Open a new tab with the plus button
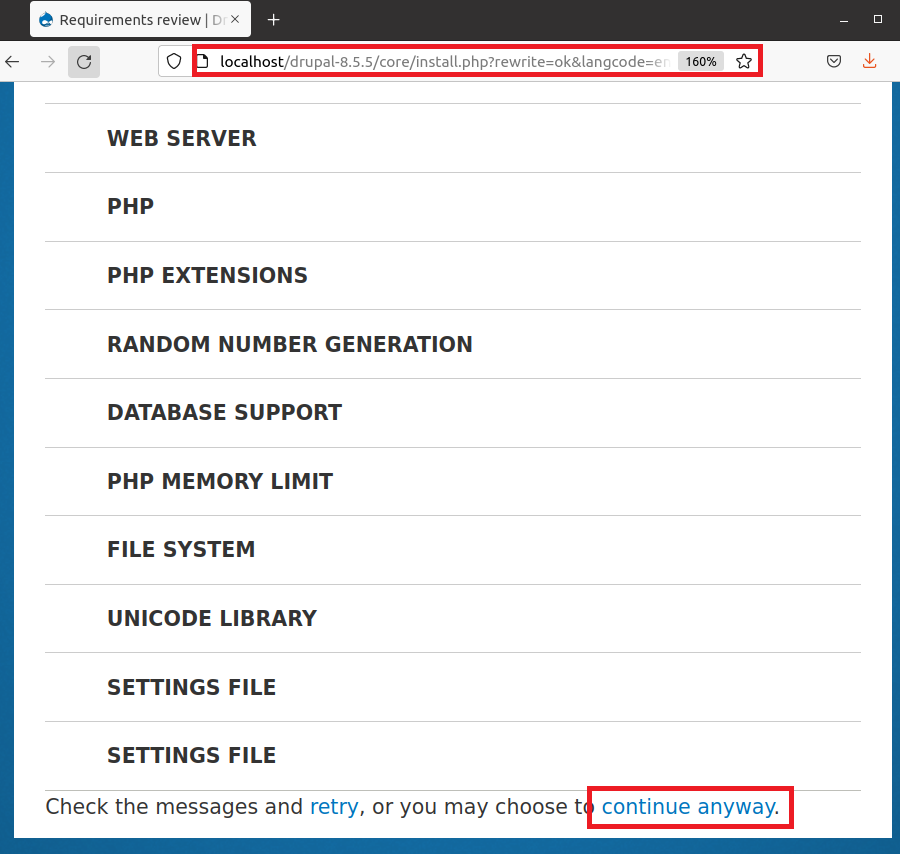Viewport: 900px width, 854px height. [274, 20]
